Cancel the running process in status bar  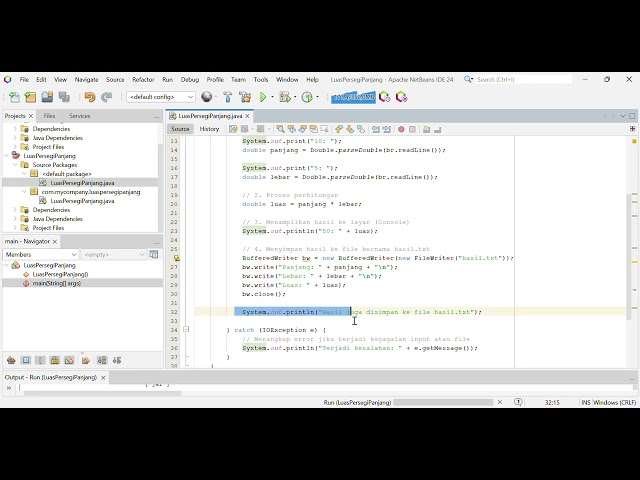(x=500, y=402)
